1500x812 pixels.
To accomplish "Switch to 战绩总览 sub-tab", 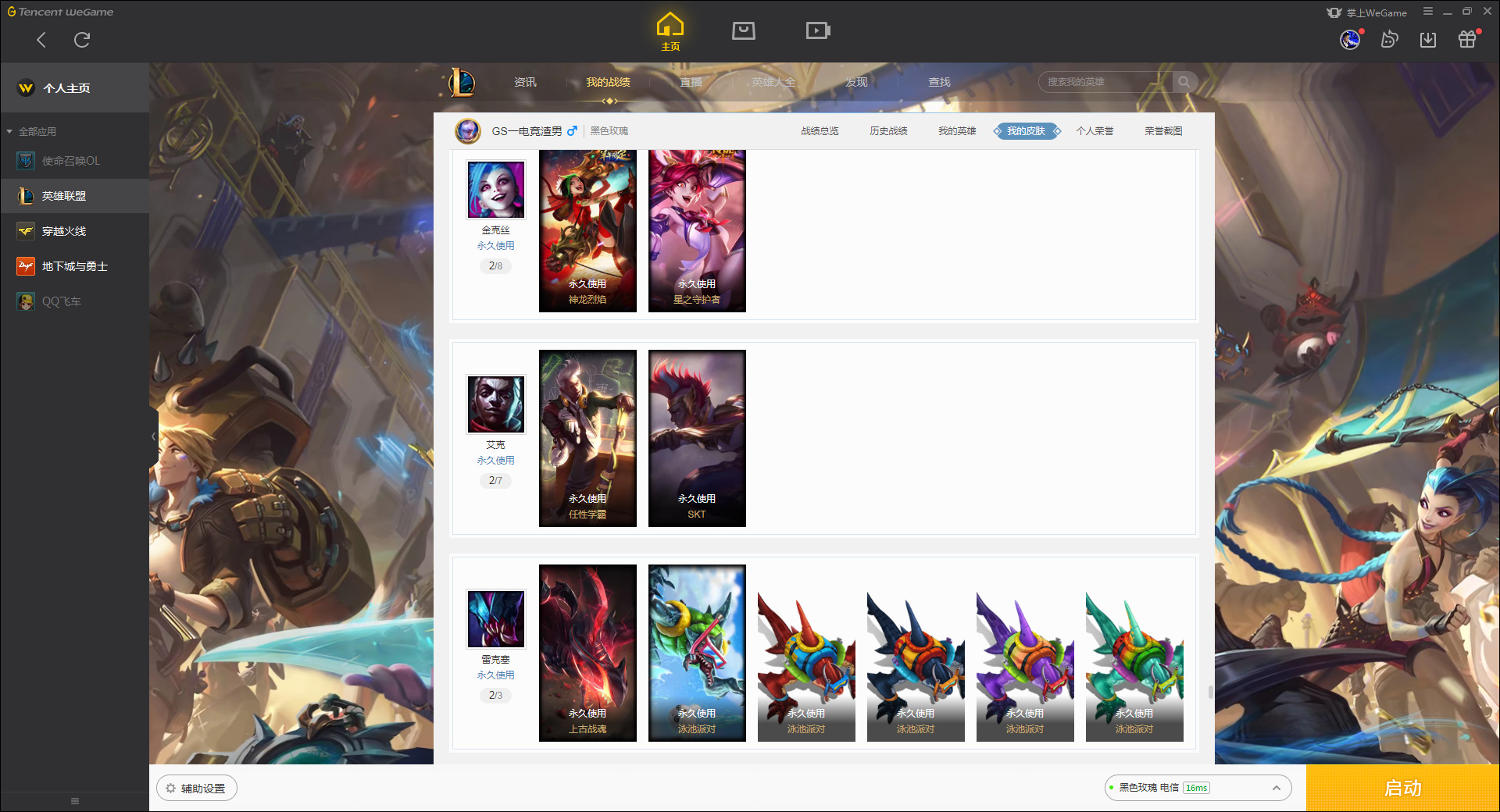I will pyautogui.click(x=820, y=131).
